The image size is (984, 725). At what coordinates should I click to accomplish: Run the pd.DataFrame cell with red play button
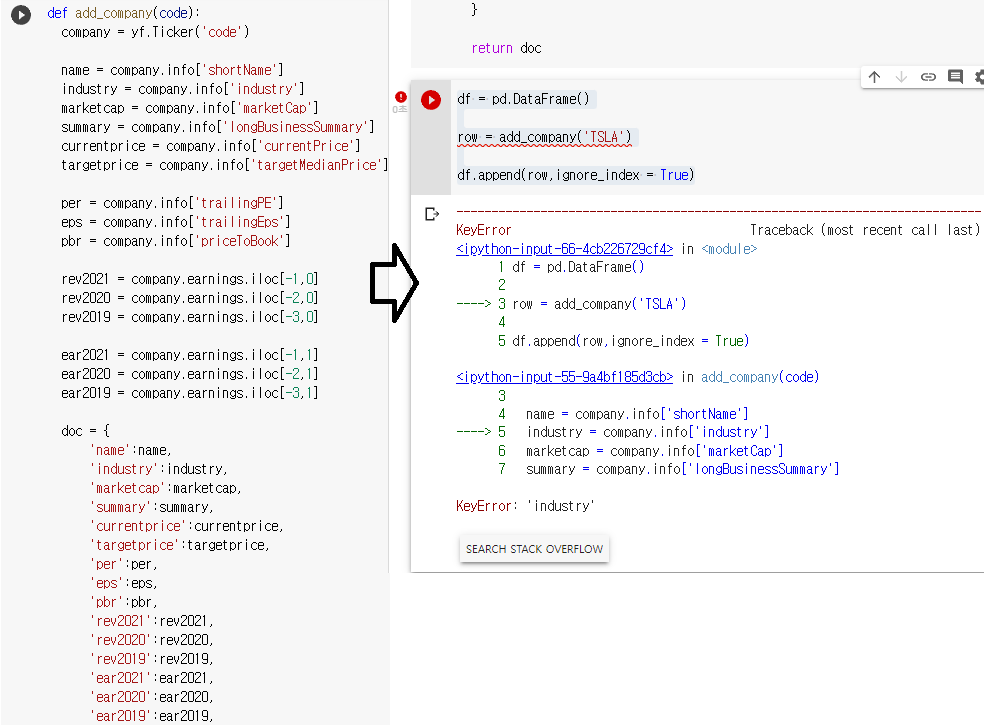click(x=430, y=100)
